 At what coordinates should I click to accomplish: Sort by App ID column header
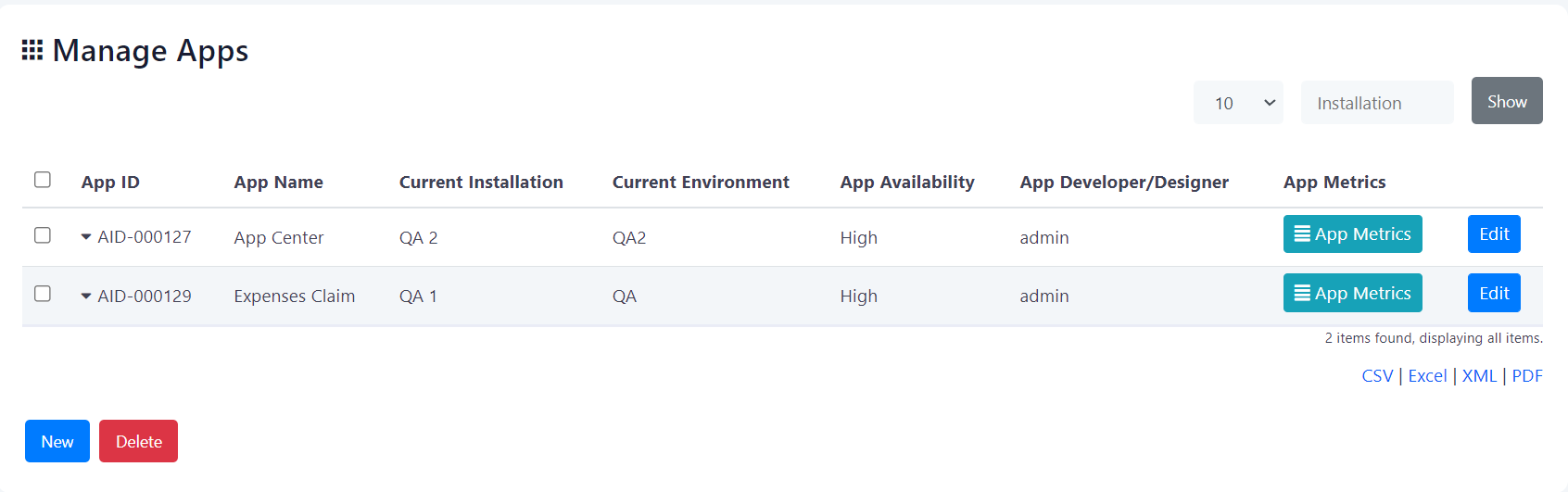[x=110, y=183]
